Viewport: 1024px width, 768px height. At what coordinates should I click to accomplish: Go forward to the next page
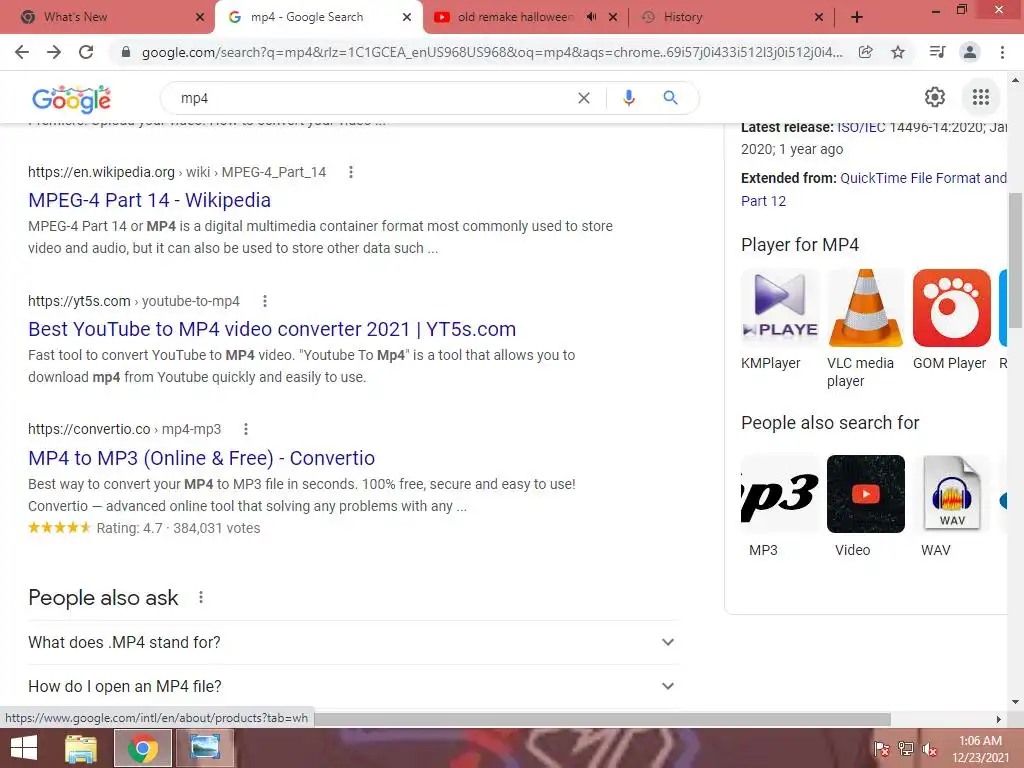[x=54, y=52]
